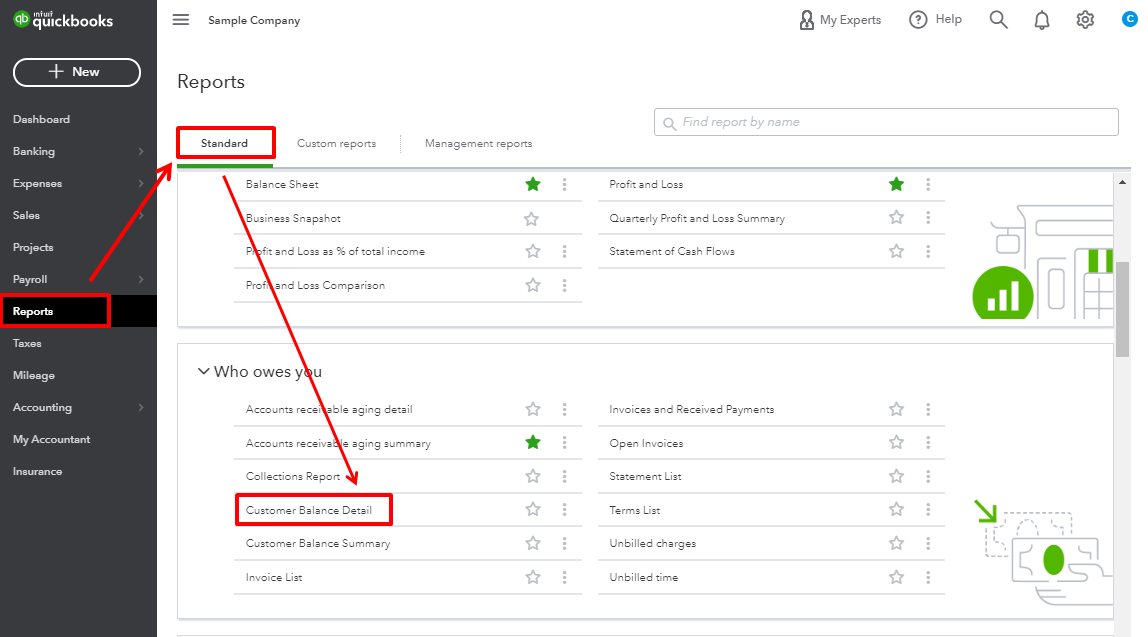The height and width of the screenshot is (637, 1148).
Task: Favorite the Customer Balance Detail report
Action: (x=533, y=509)
